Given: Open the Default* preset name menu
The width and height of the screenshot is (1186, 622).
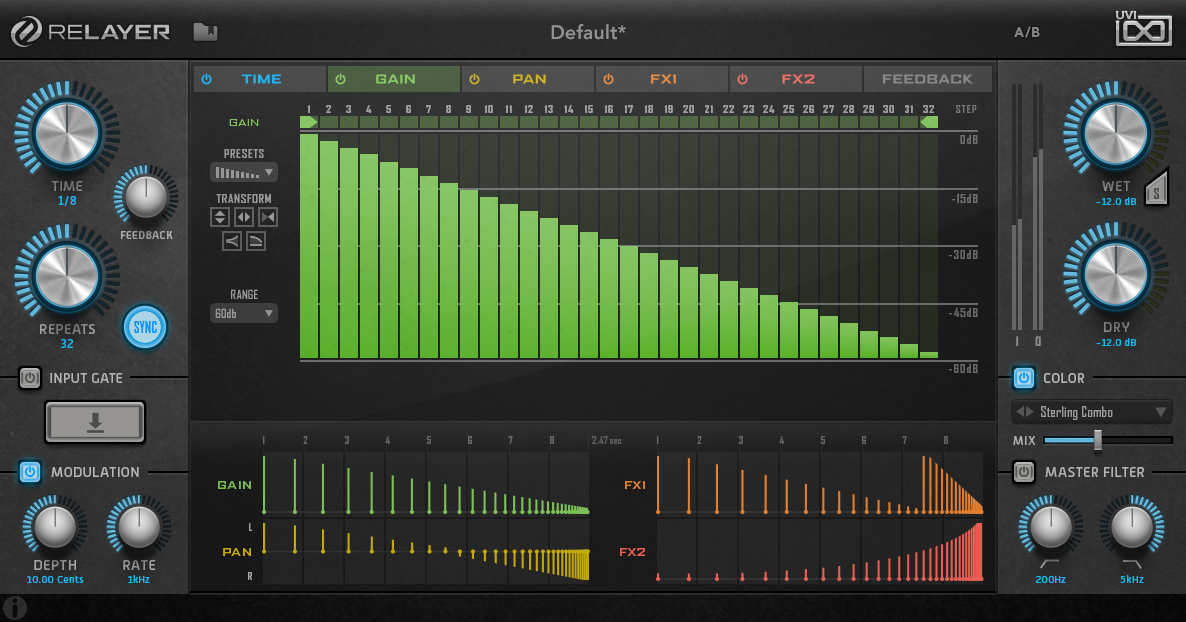Looking at the screenshot, I should pyautogui.click(x=588, y=33).
